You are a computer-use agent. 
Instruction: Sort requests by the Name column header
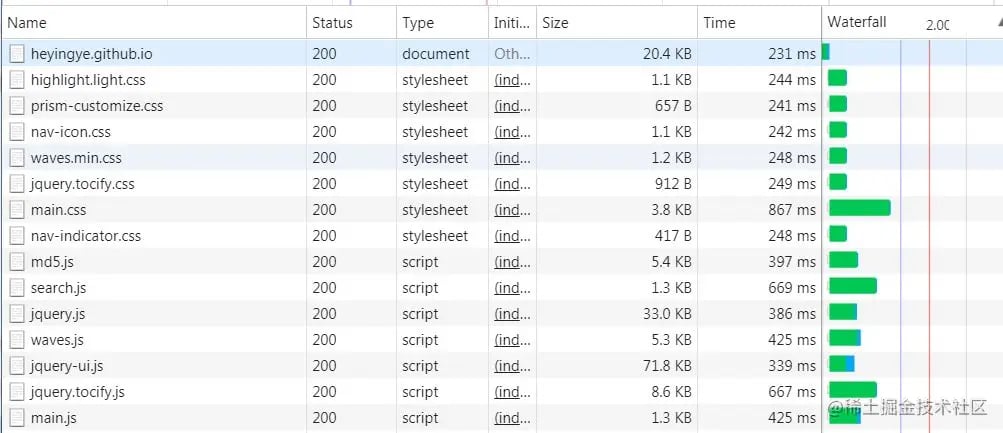coord(154,23)
